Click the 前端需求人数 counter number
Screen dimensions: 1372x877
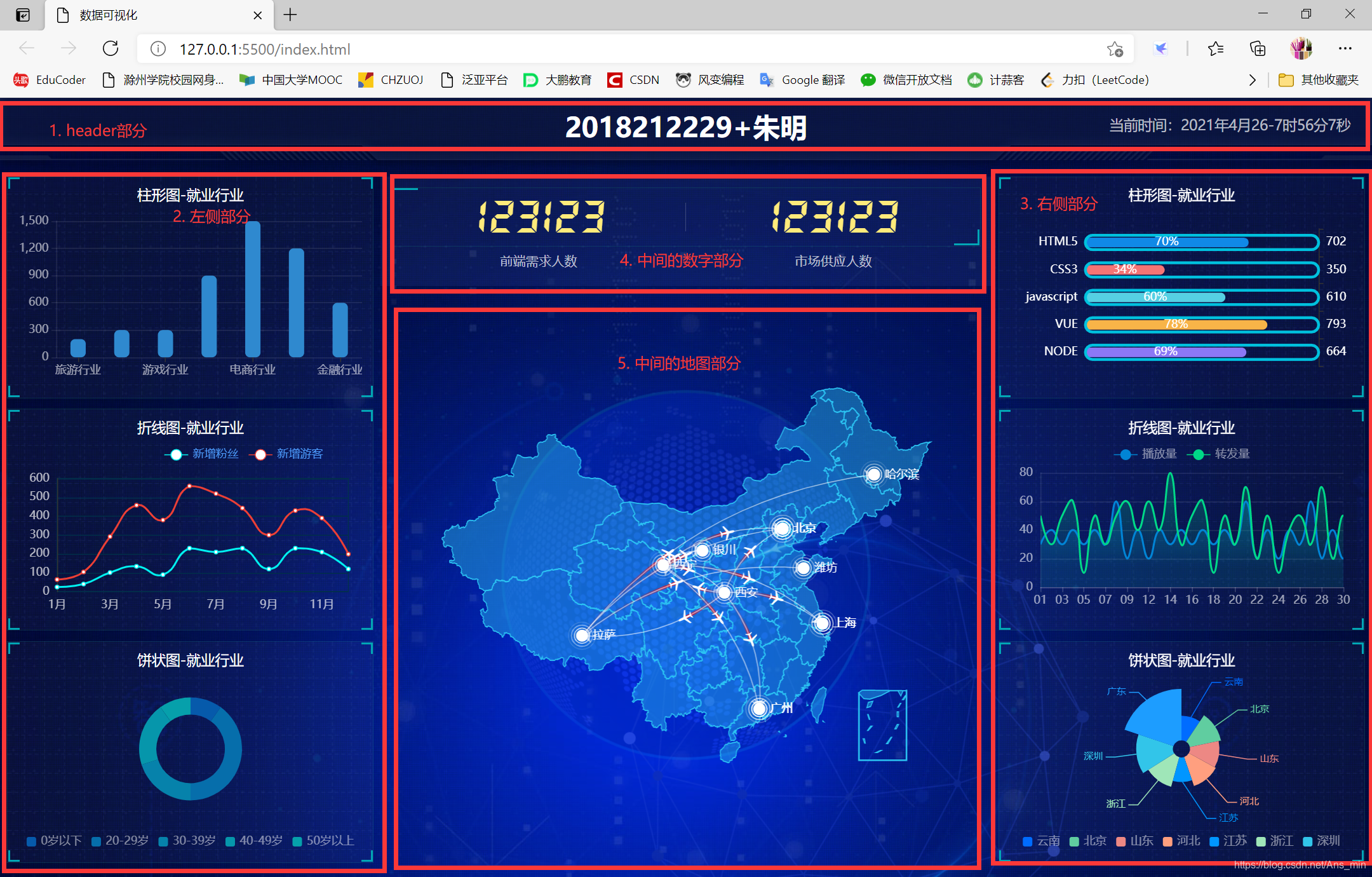tap(541, 217)
